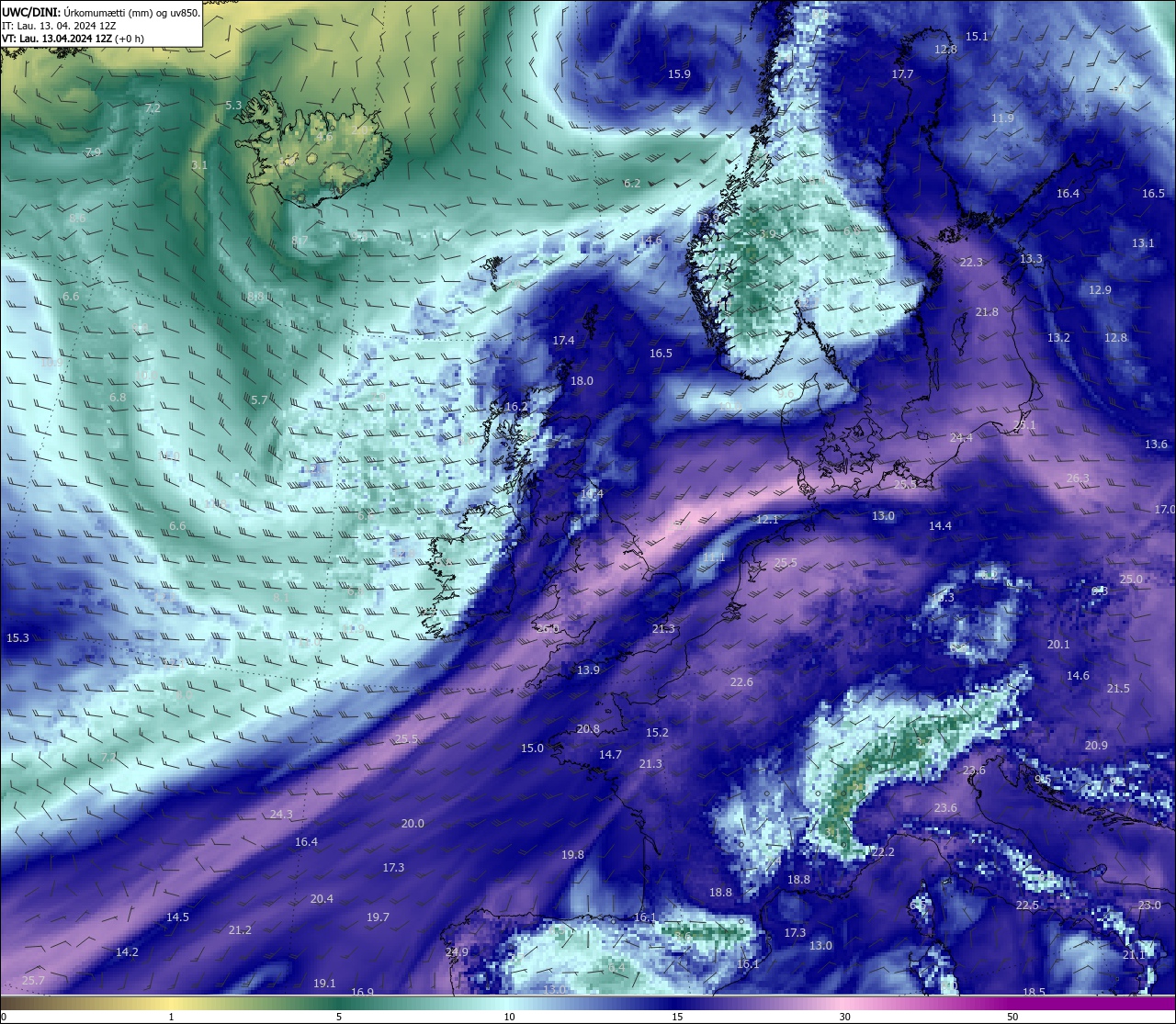
Task: Click the 15.0 value label
Action: (x=532, y=748)
